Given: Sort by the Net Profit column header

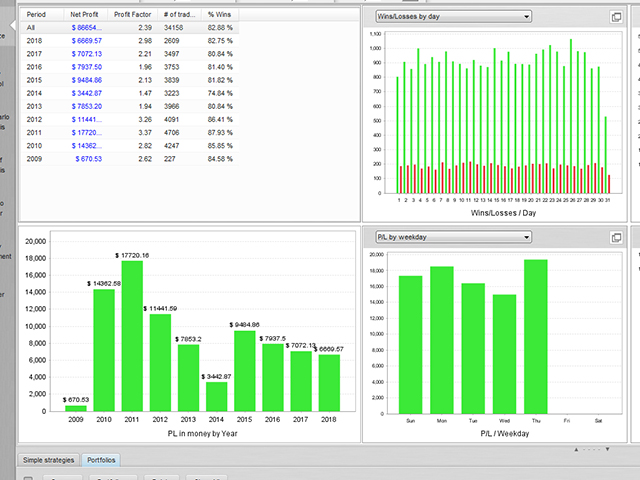Looking at the screenshot, I should 84,14.
